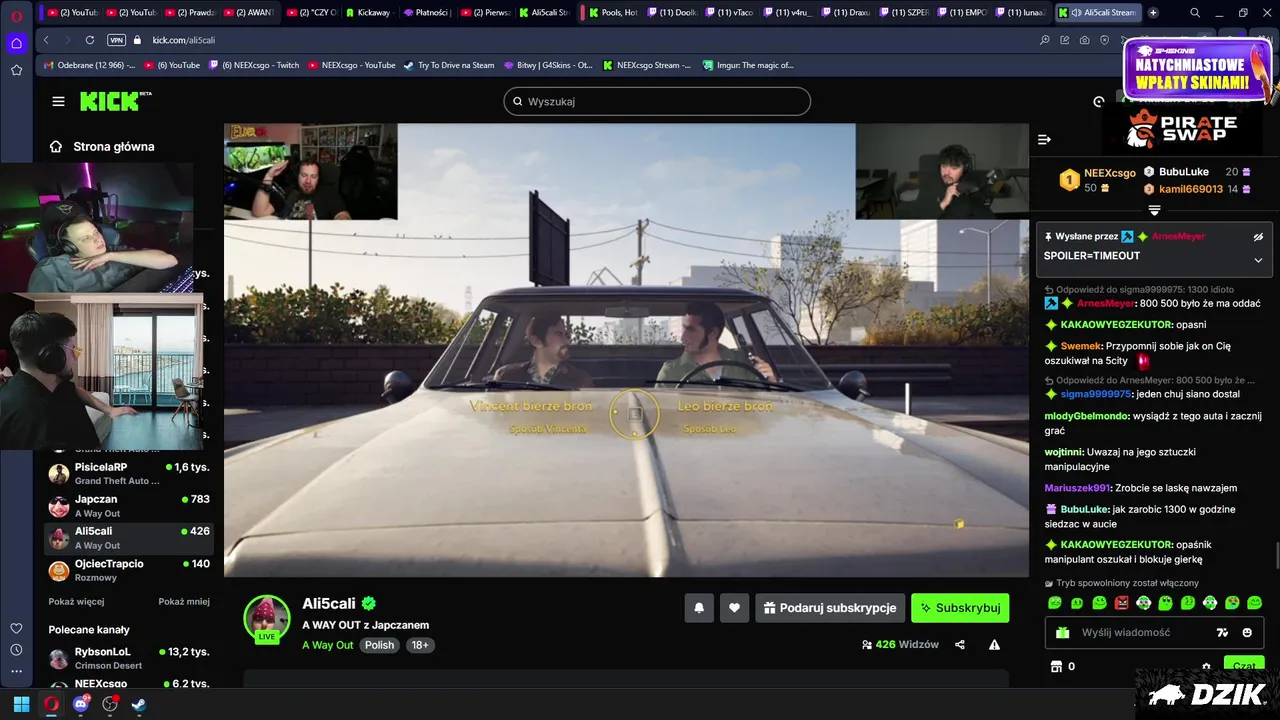1280x720 pixels.
Task: Click Podaruj subskrypcje gift button
Action: pyautogui.click(x=830, y=607)
